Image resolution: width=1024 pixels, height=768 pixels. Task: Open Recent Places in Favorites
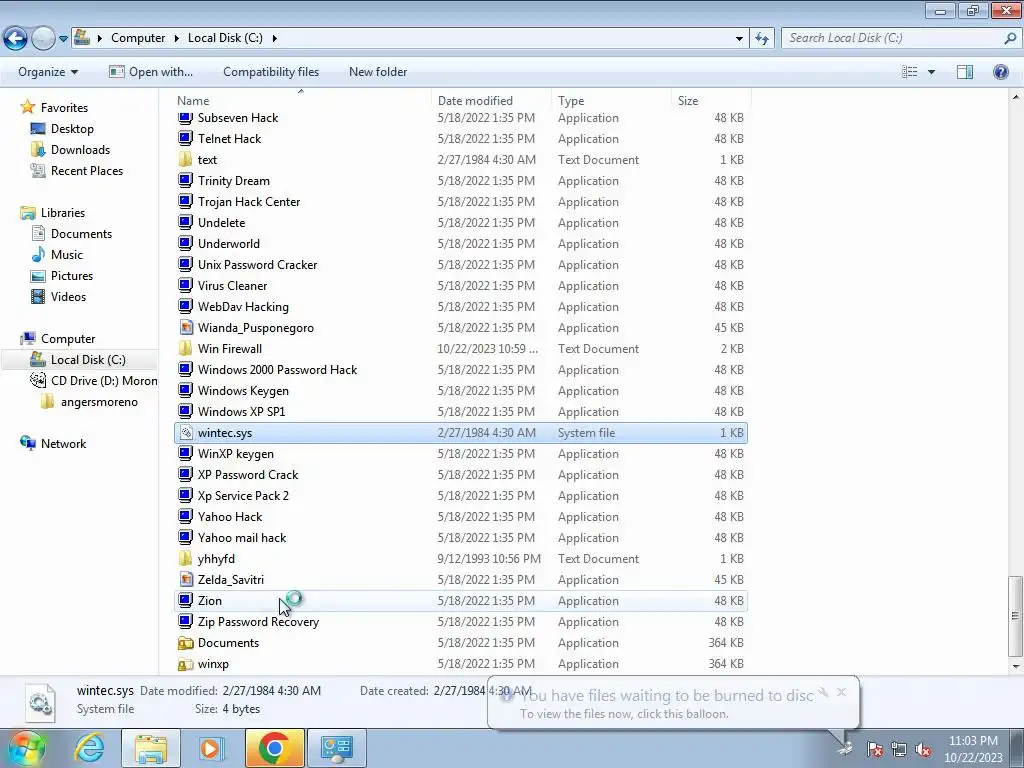point(87,170)
